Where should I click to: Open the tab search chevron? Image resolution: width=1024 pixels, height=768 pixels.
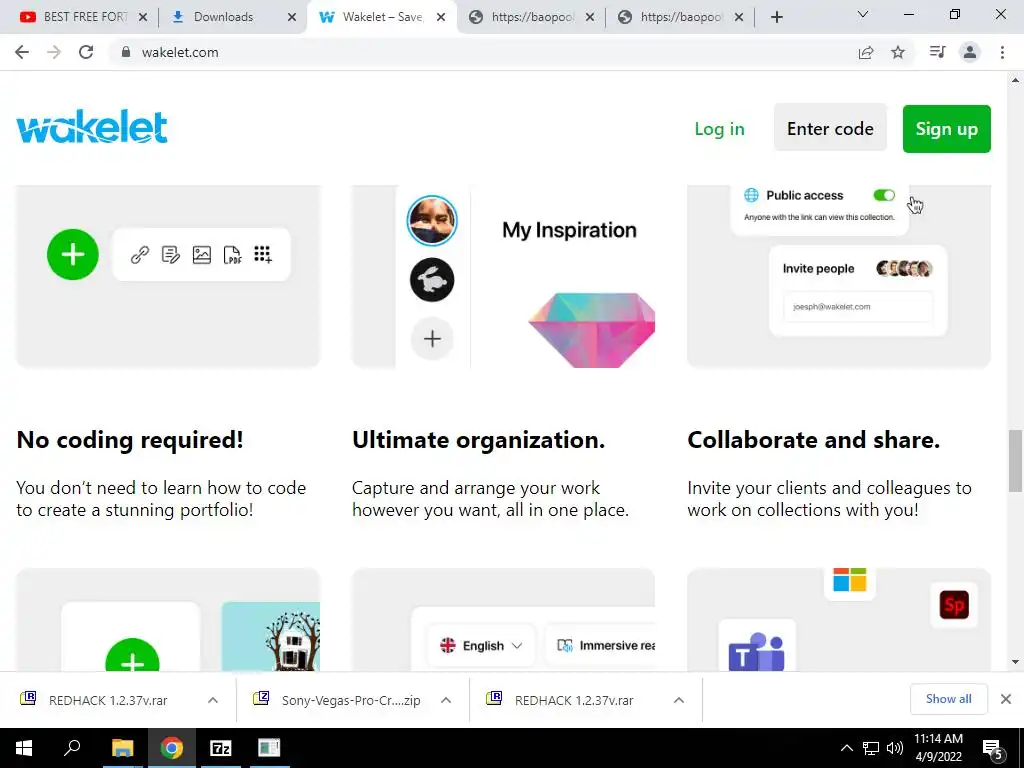[x=863, y=14]
